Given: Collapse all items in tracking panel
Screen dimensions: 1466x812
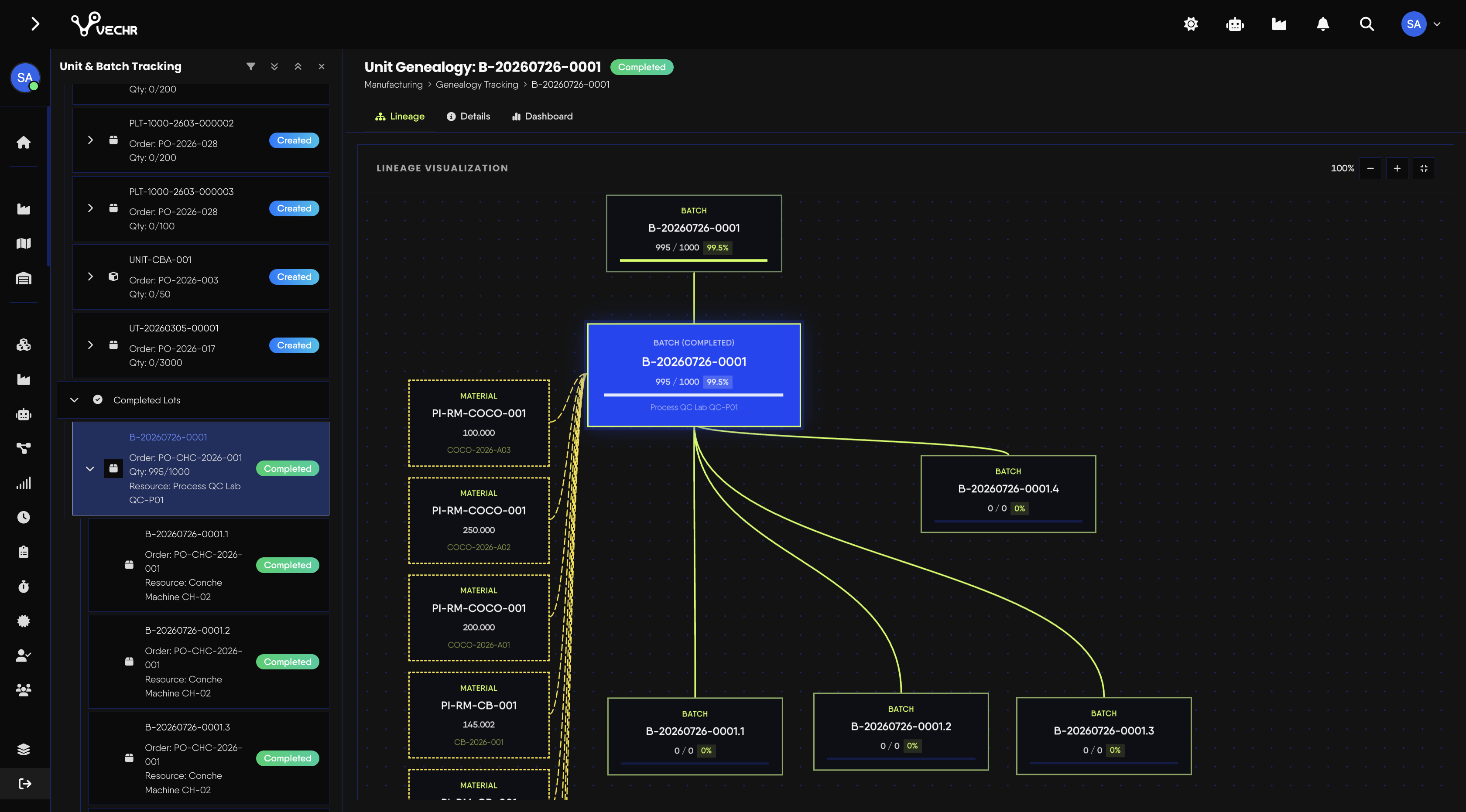Looking at the screenshot, I should click(x=298, y=67).
